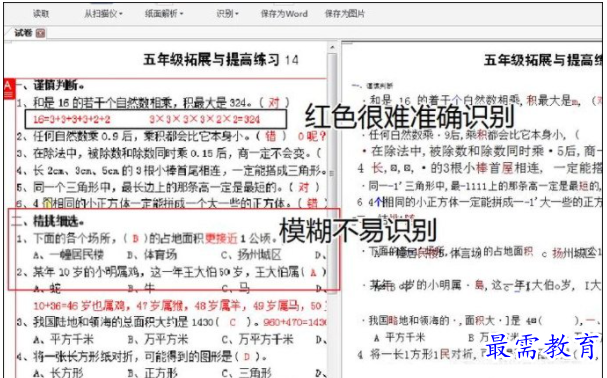Click option B、万平方米 in the left pane
The height and width of the screenshot is (378, 607).
point(158,340)
